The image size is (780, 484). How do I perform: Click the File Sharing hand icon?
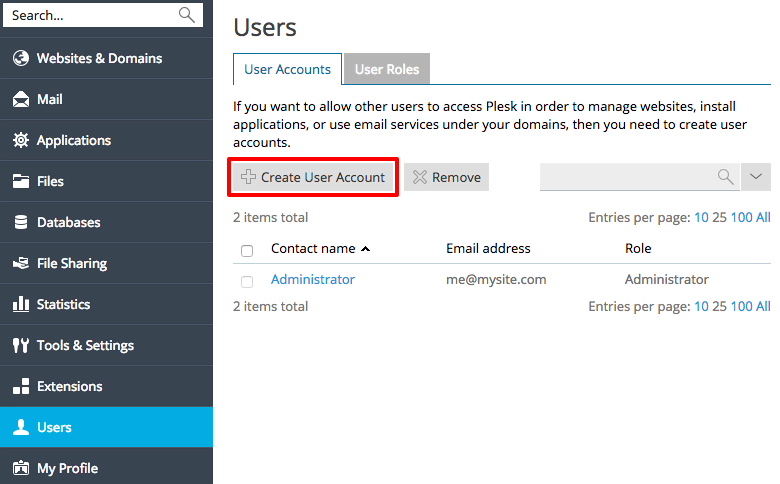click(x=21, y=263)
